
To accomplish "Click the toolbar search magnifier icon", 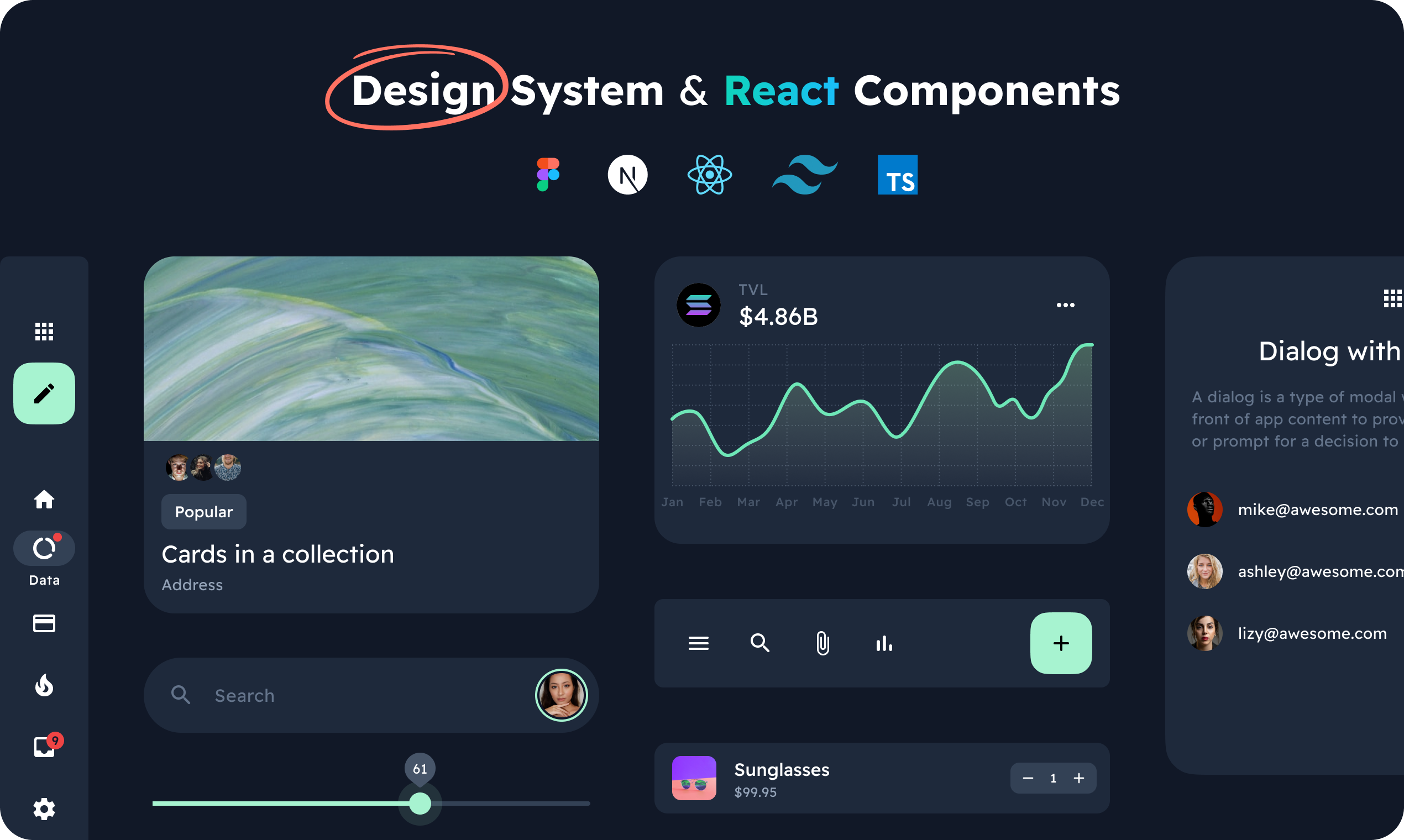I will pos(759,643).
